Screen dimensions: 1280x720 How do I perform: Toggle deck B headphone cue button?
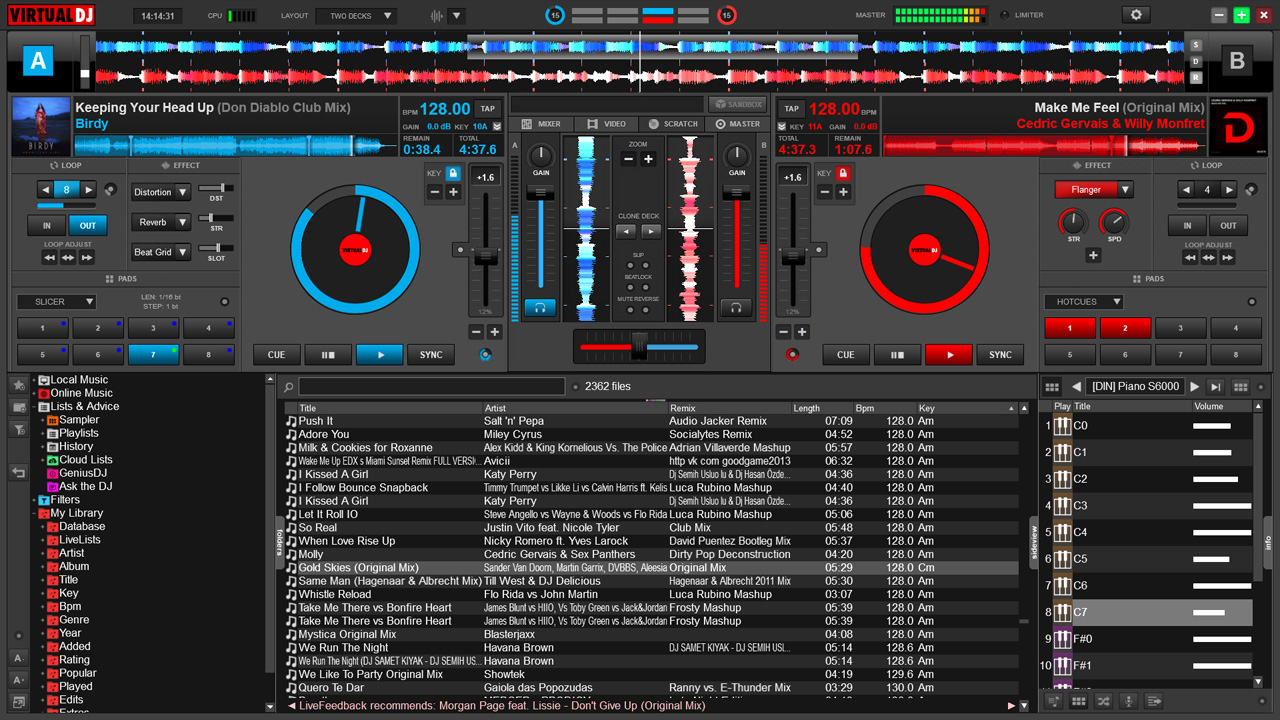pos(737,308)
